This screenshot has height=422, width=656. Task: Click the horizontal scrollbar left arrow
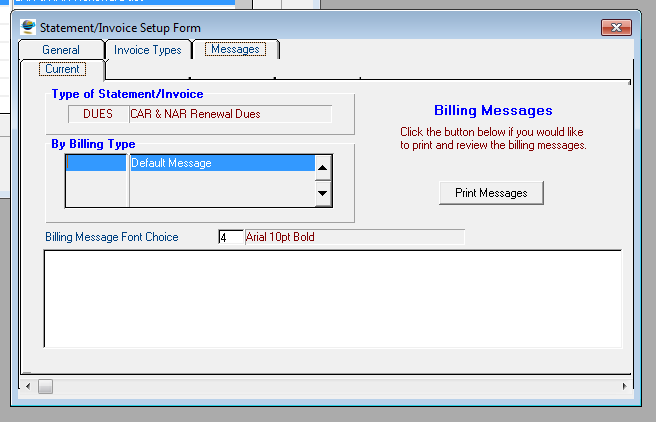pyautogui.click(x=28, y=386)
